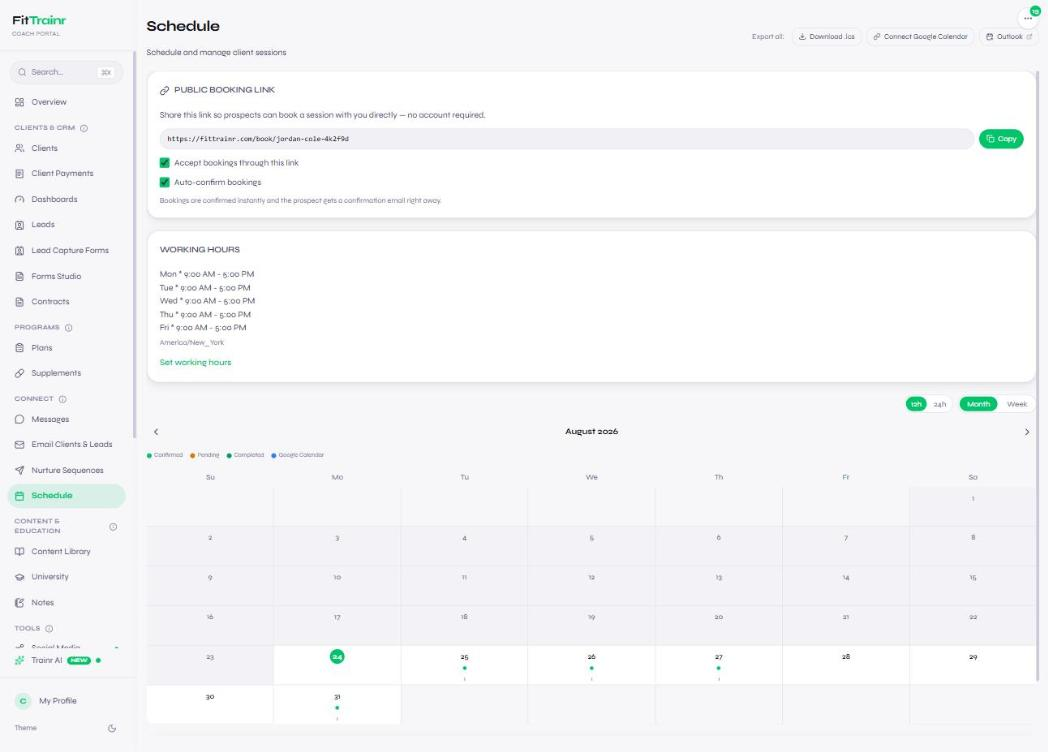Click the Content Library book icon
This screenshot has width=1048, height=752.
tap(19, 551)
